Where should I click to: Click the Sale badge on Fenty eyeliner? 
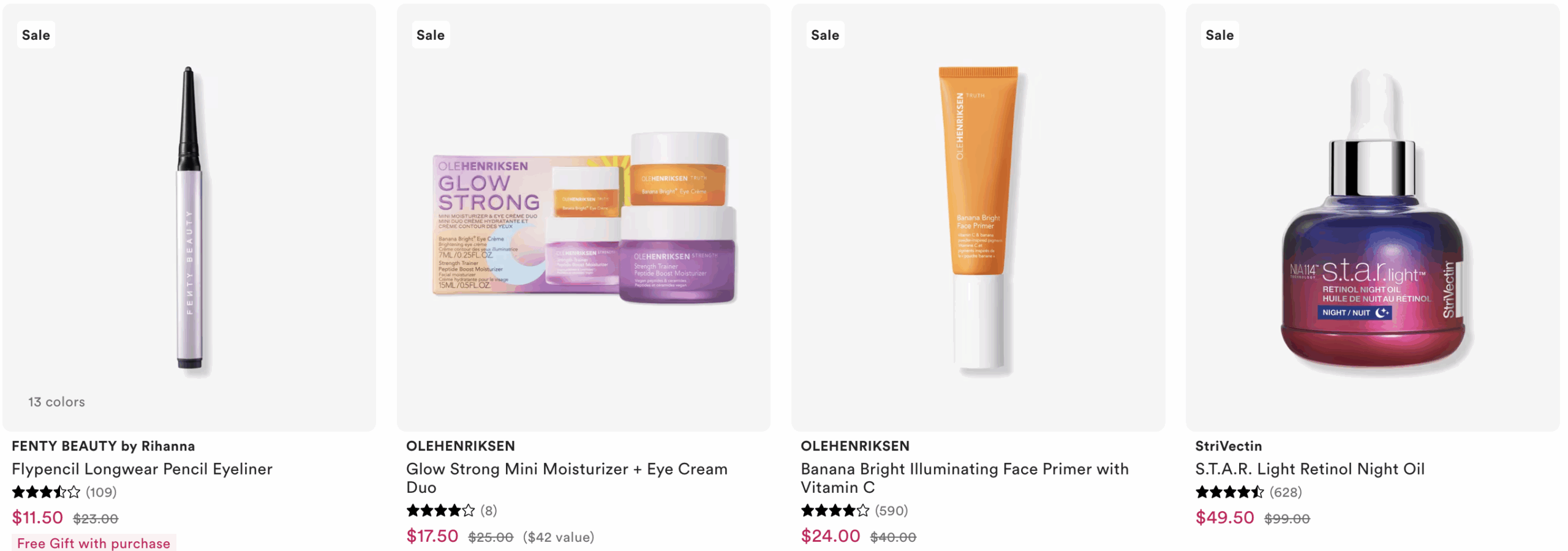click(x=36, y=35)
